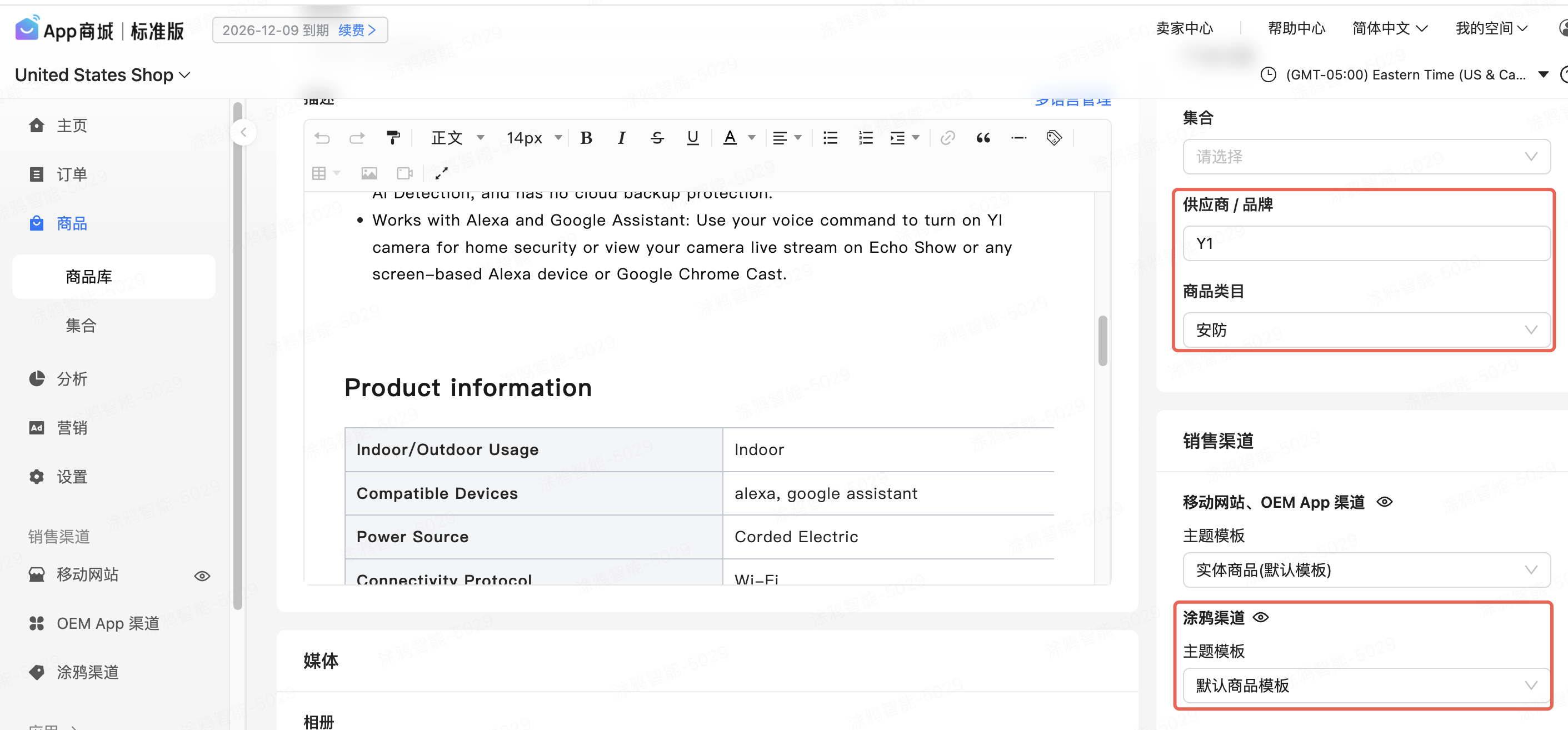This screenshot has width=1568, height=730.
Task: Select 集合 under the 商品 menu
Action: [81, 326]
